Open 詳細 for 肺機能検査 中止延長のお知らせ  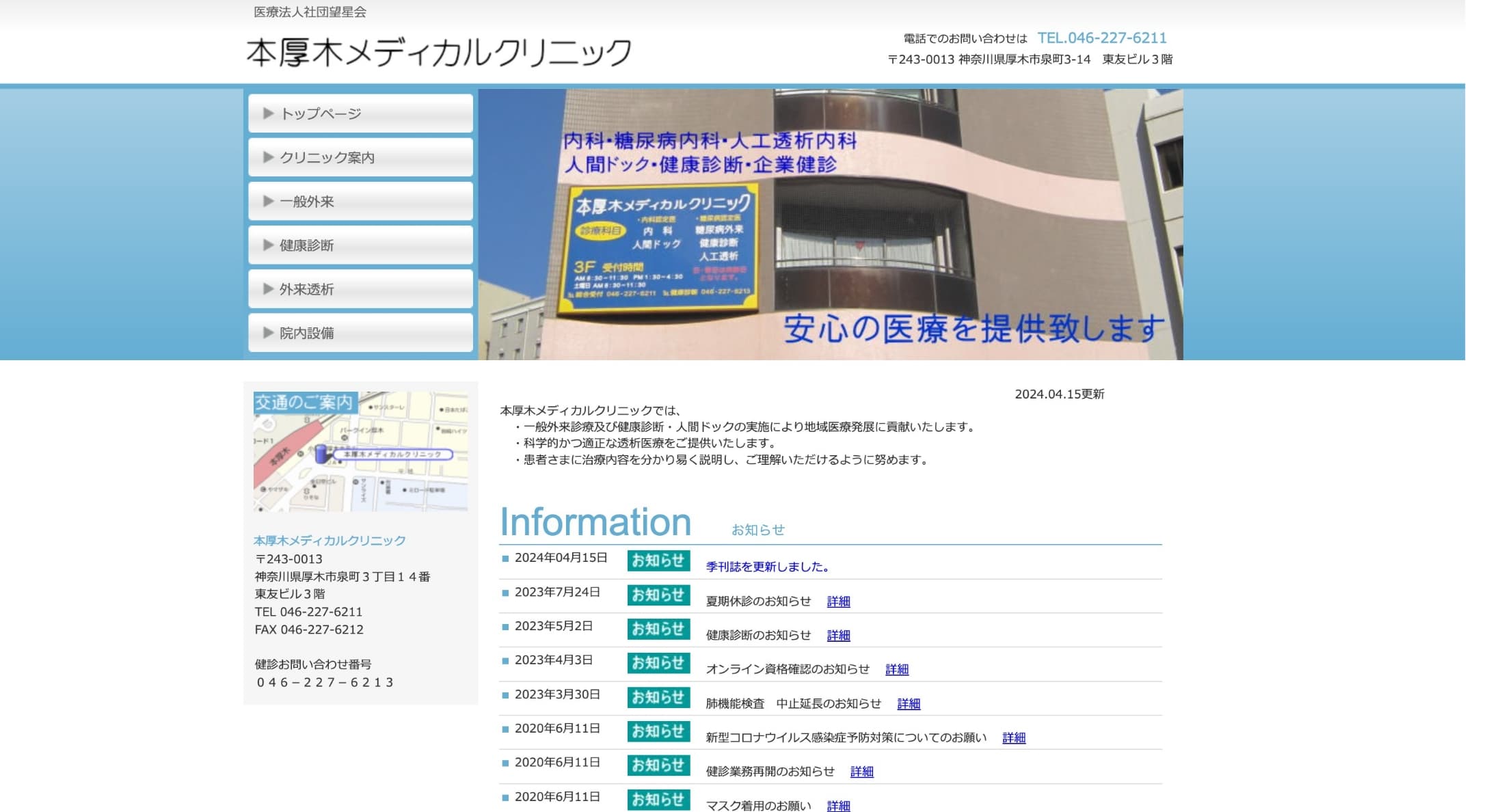(x=908, y=704)
